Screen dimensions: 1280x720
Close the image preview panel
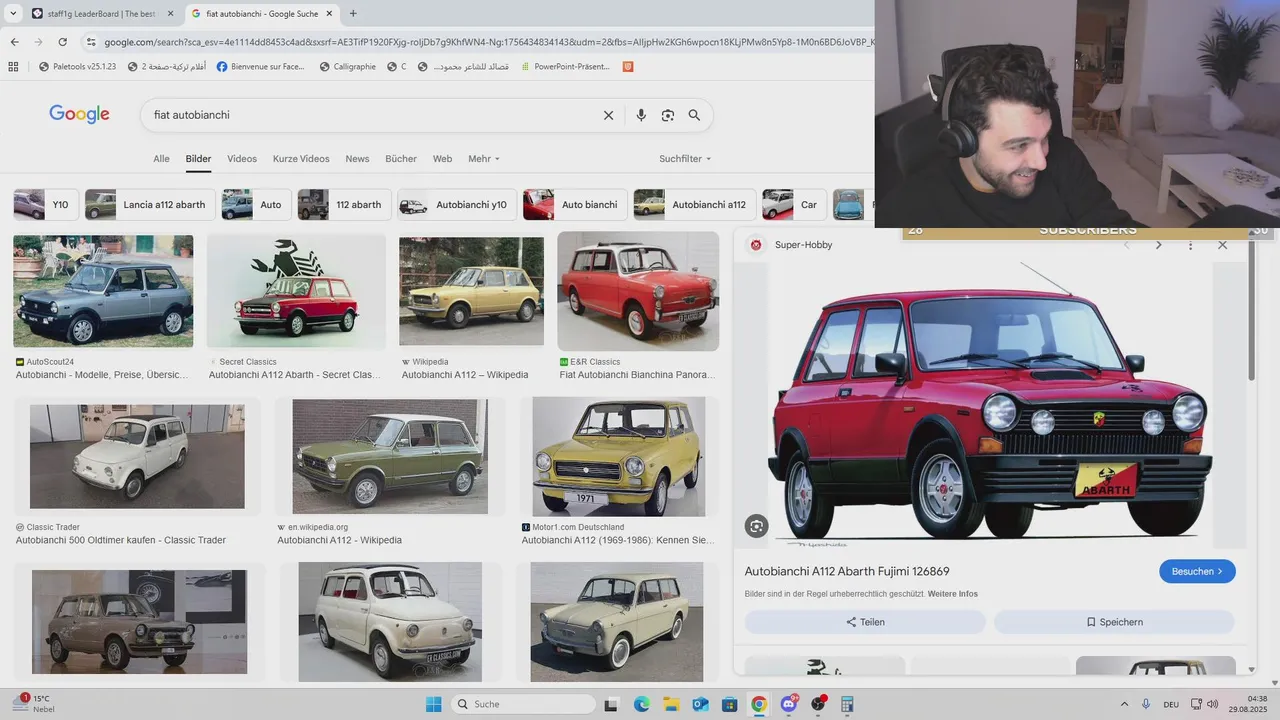tap(1222, 245)
